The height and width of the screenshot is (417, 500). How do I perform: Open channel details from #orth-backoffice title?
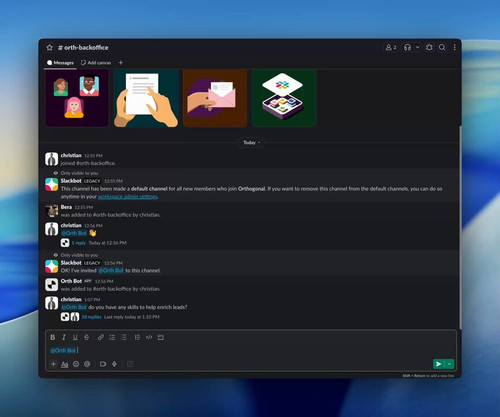click(x=83, y=48)
